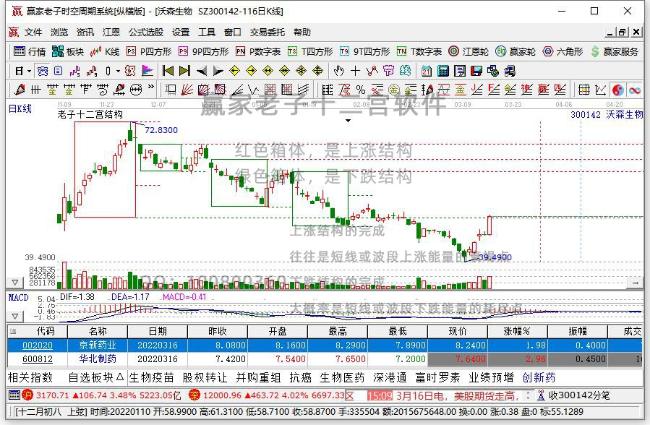
Task: Open the 9T四方形 tool
Action: point(365,51)
